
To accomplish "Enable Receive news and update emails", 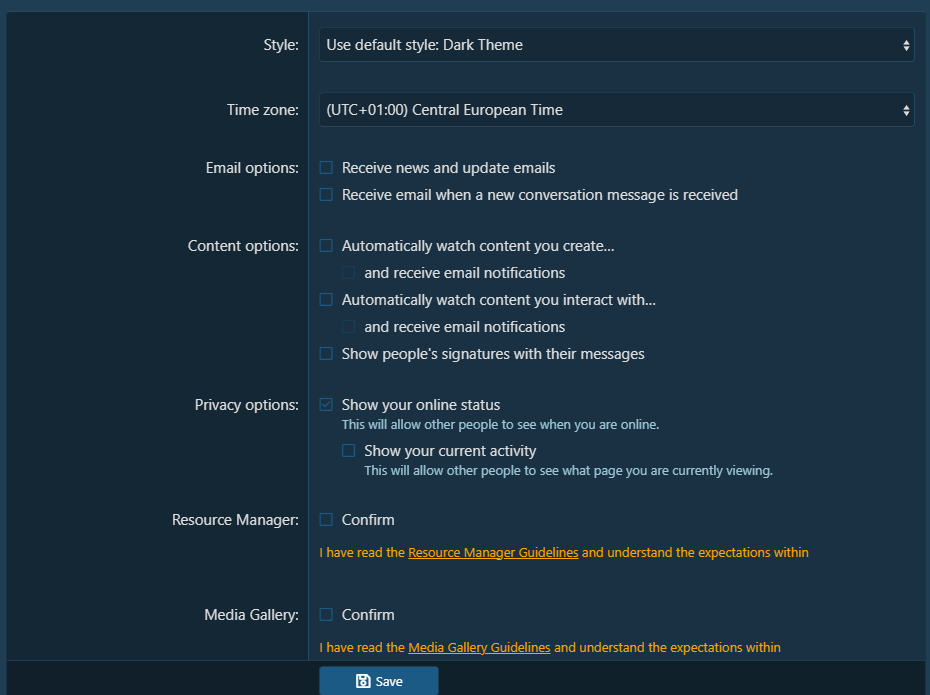I will tap(326, 168).
